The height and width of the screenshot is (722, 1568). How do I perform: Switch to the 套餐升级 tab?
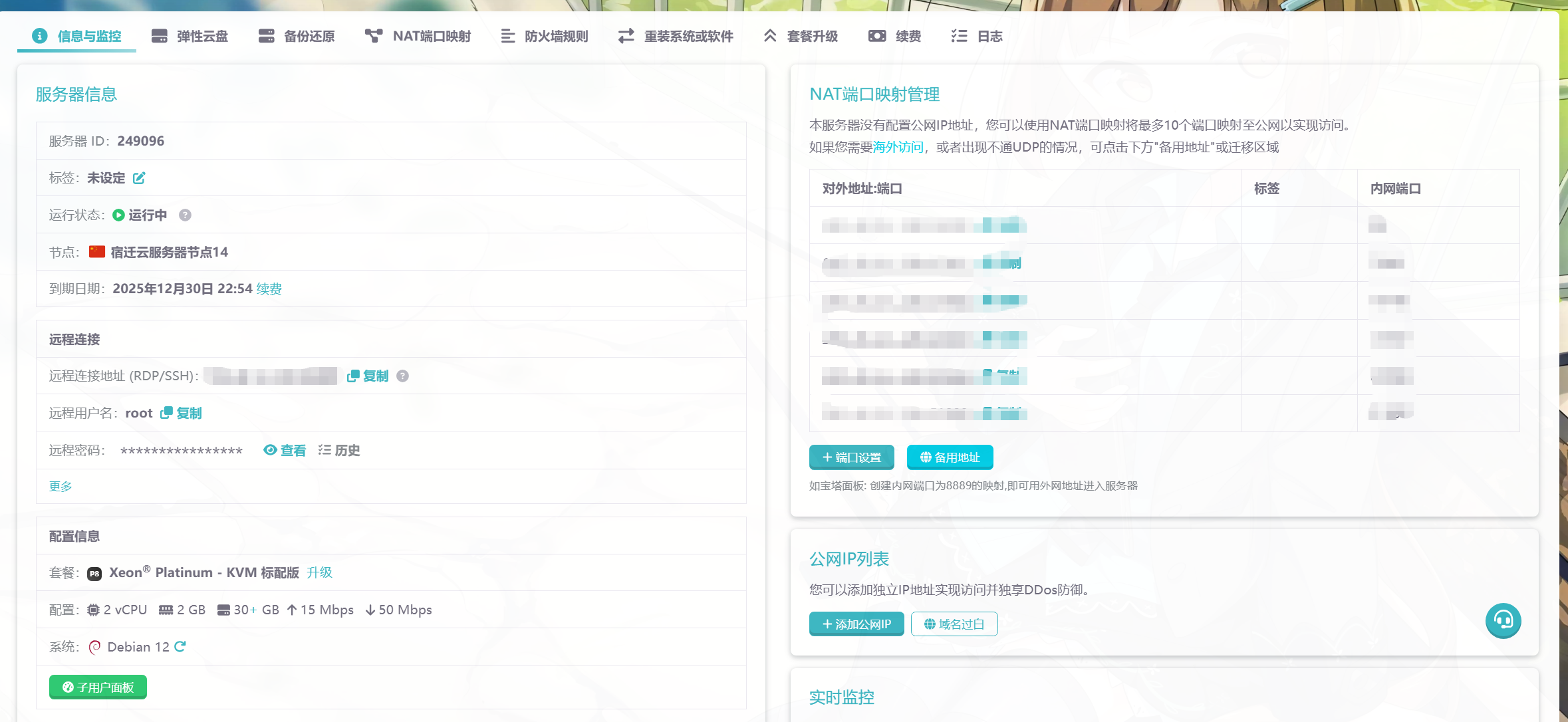click(800, 36)
